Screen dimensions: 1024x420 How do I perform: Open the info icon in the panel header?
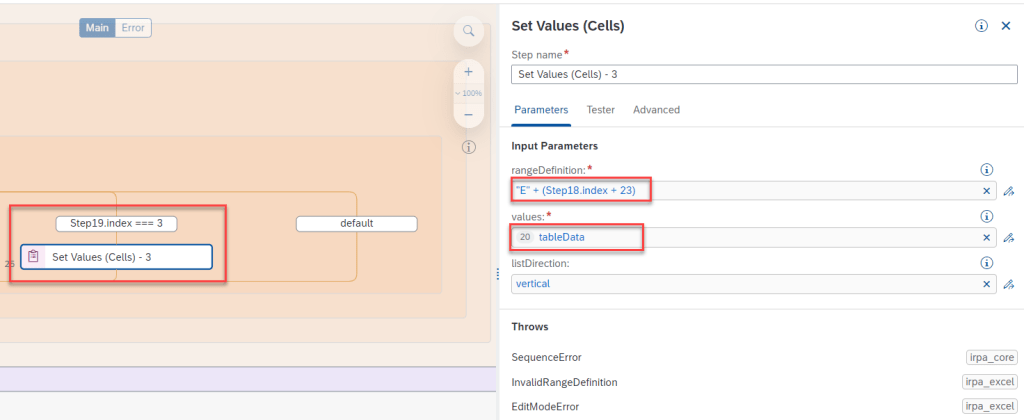coord(981,26)
